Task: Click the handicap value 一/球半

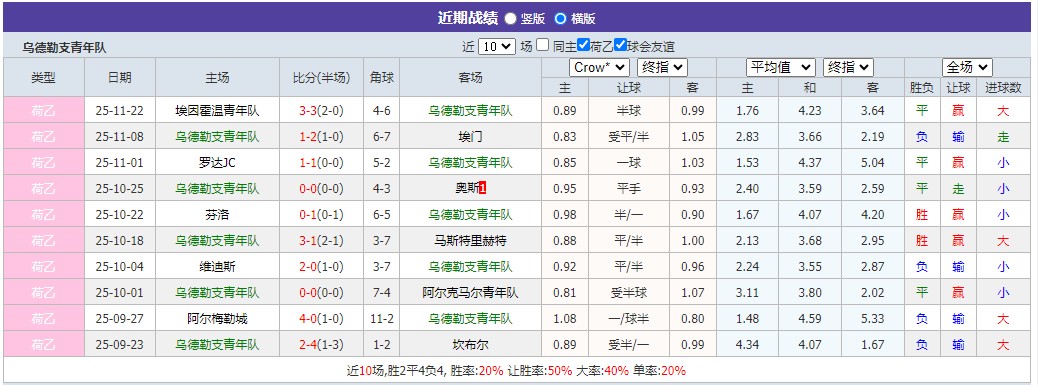Action: click(629, 319)
